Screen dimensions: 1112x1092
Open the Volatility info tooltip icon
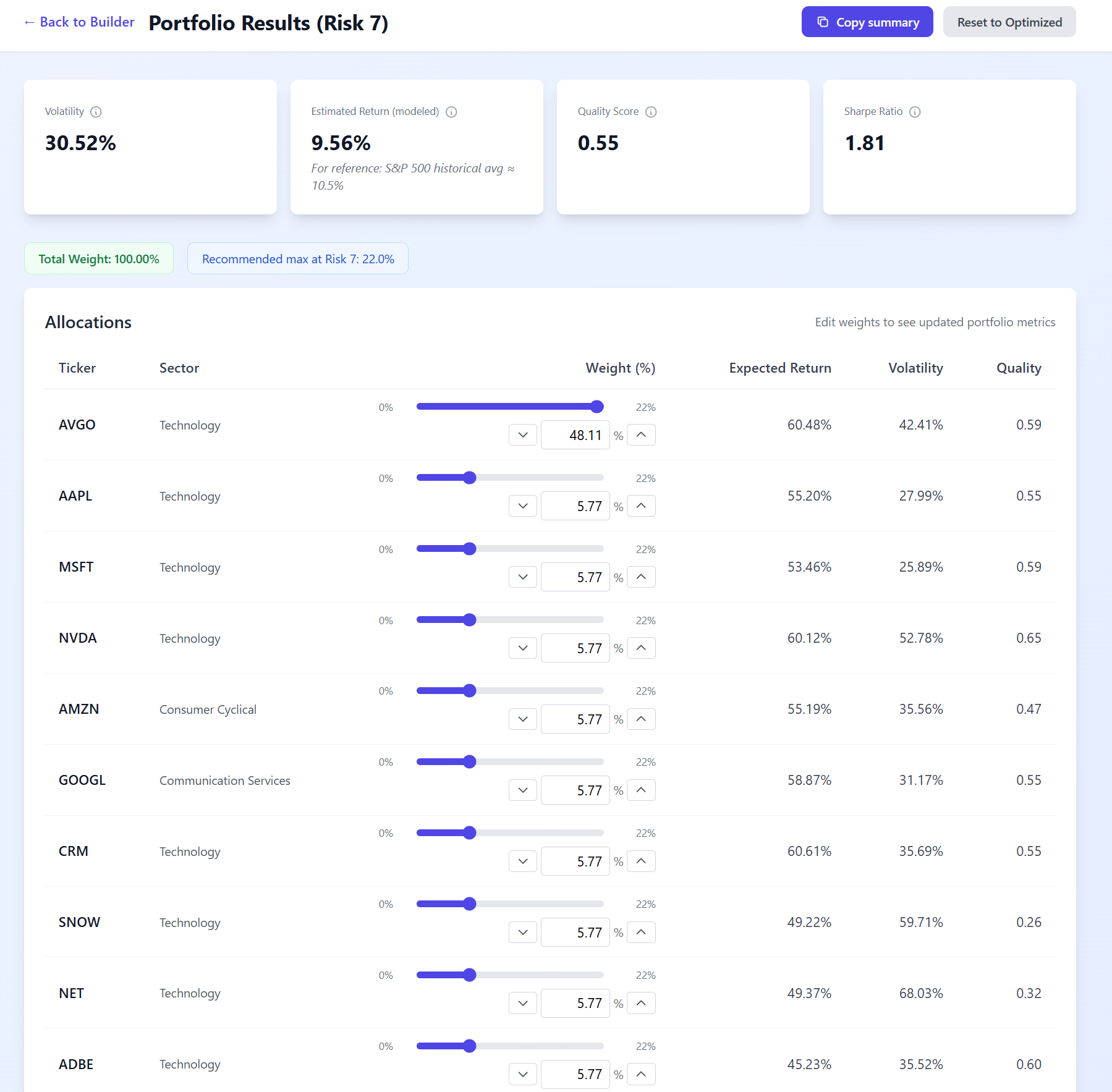pyautogui.click(x=96, y=112)
